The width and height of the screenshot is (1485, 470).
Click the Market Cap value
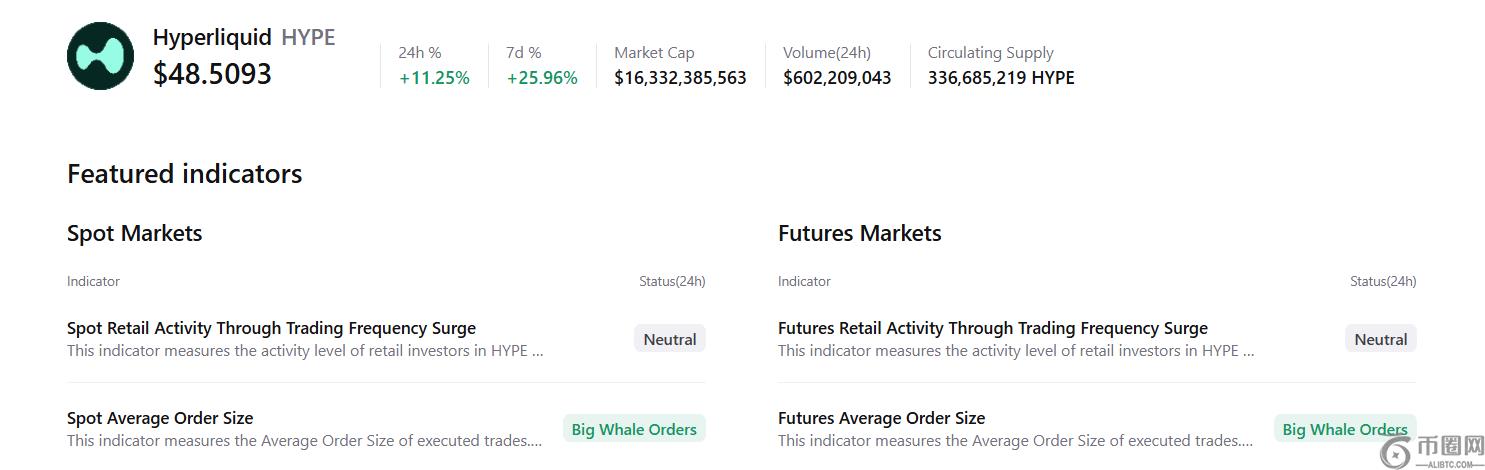coord(680,78)
